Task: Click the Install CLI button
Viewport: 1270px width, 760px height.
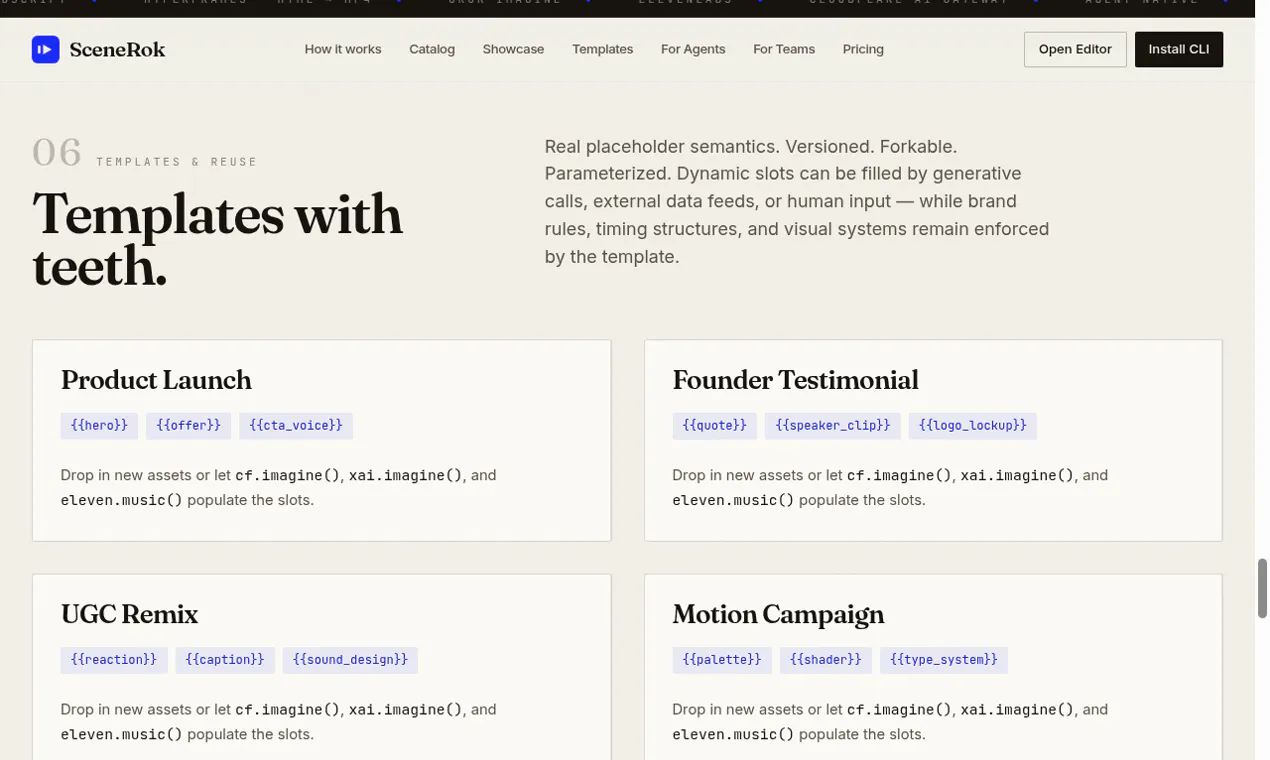Action: coord(1179,49)
